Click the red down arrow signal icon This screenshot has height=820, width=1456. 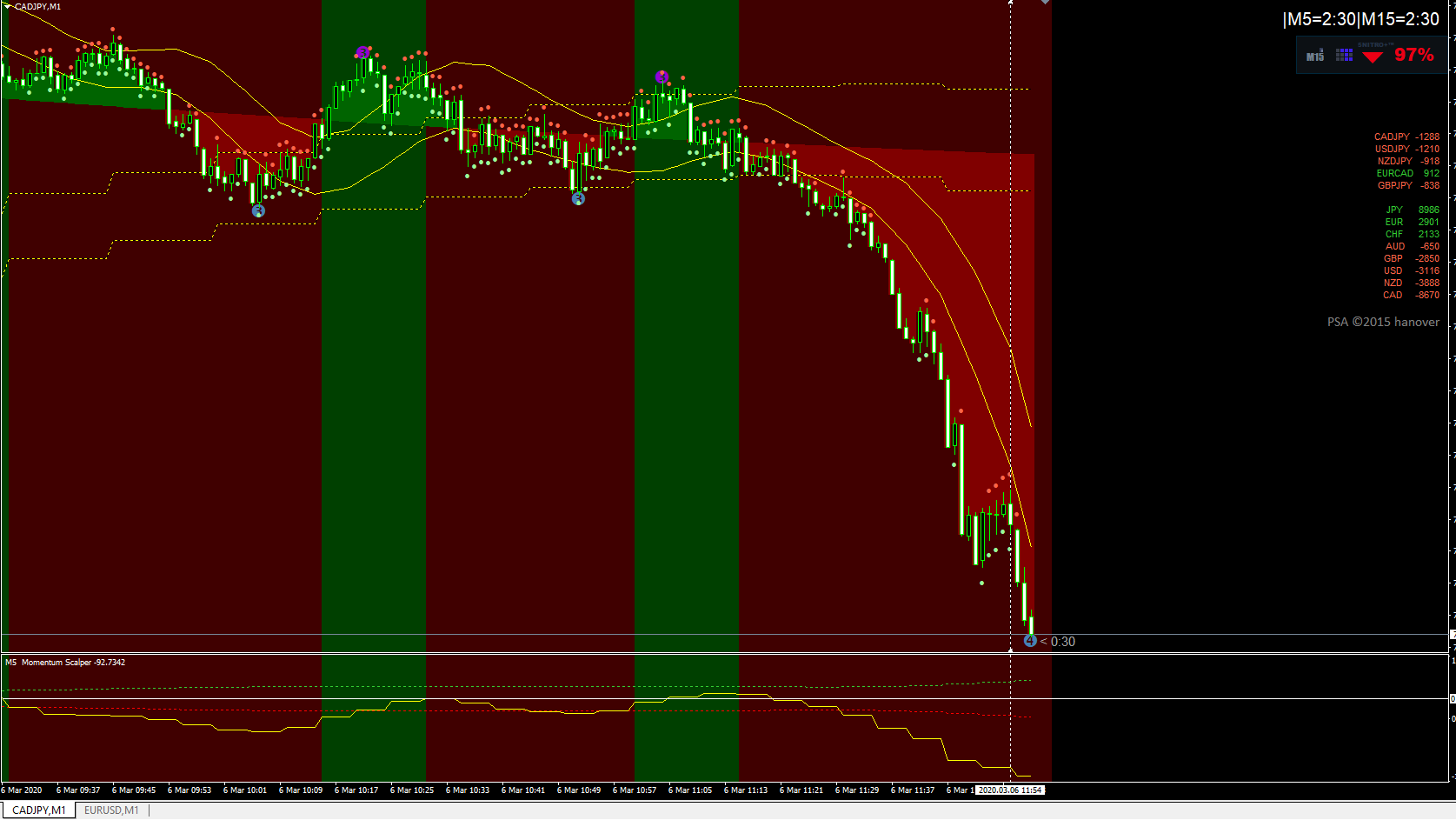(1373, 57)
